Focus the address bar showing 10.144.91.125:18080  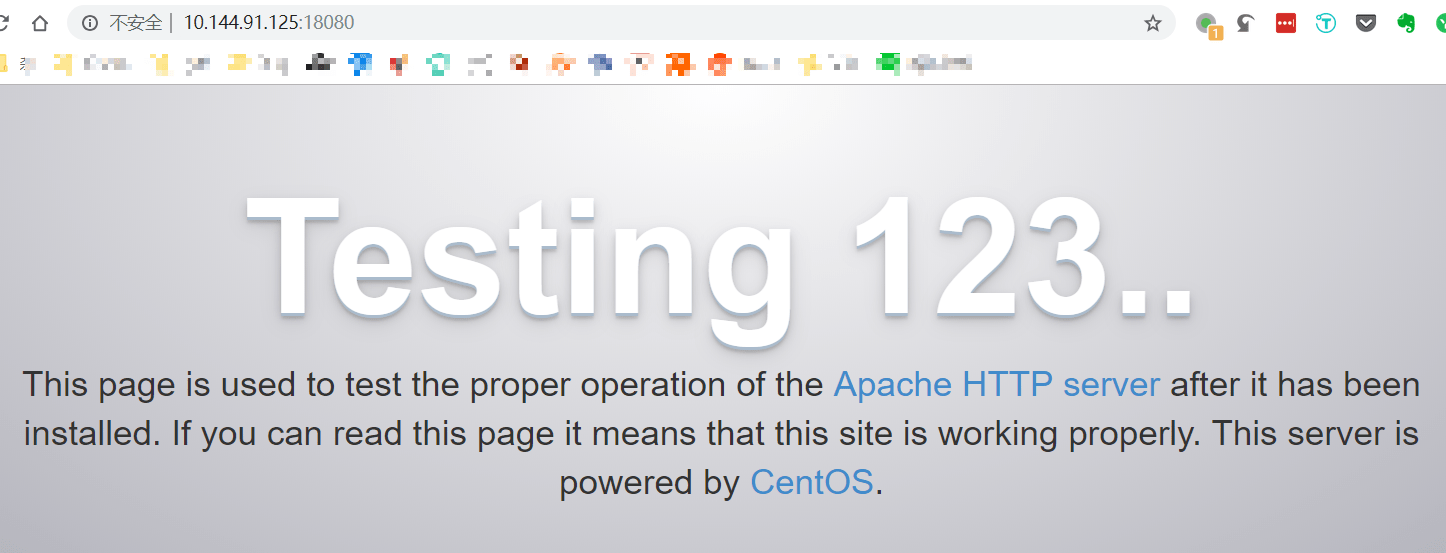tap(620, 23)
